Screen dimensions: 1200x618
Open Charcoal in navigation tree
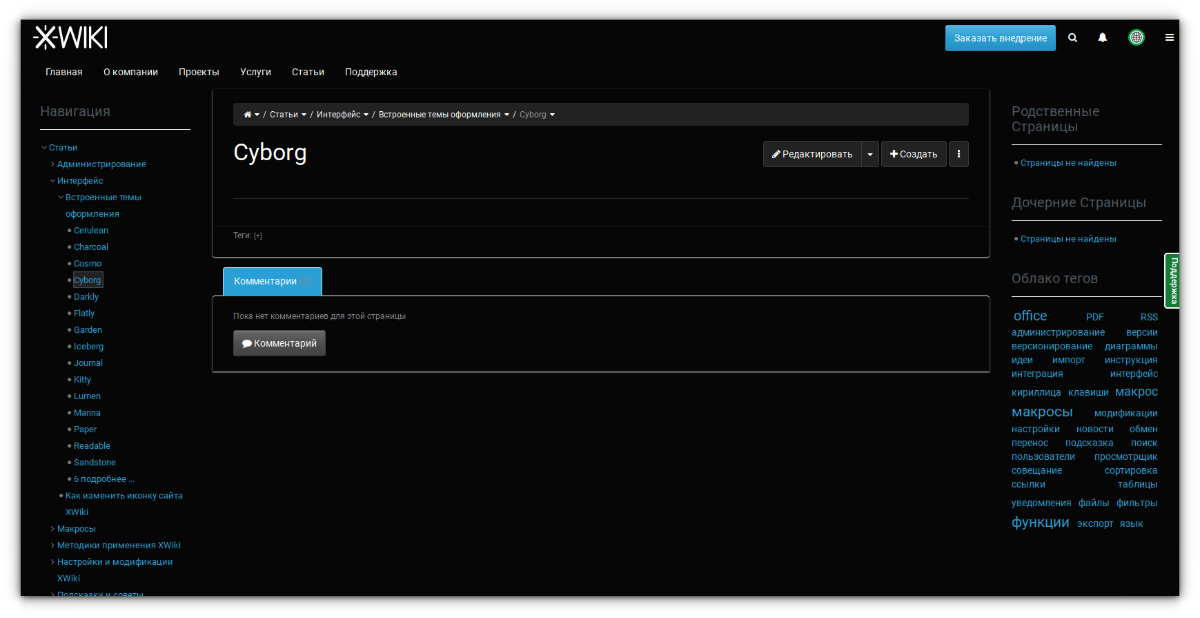coord(91,247)
